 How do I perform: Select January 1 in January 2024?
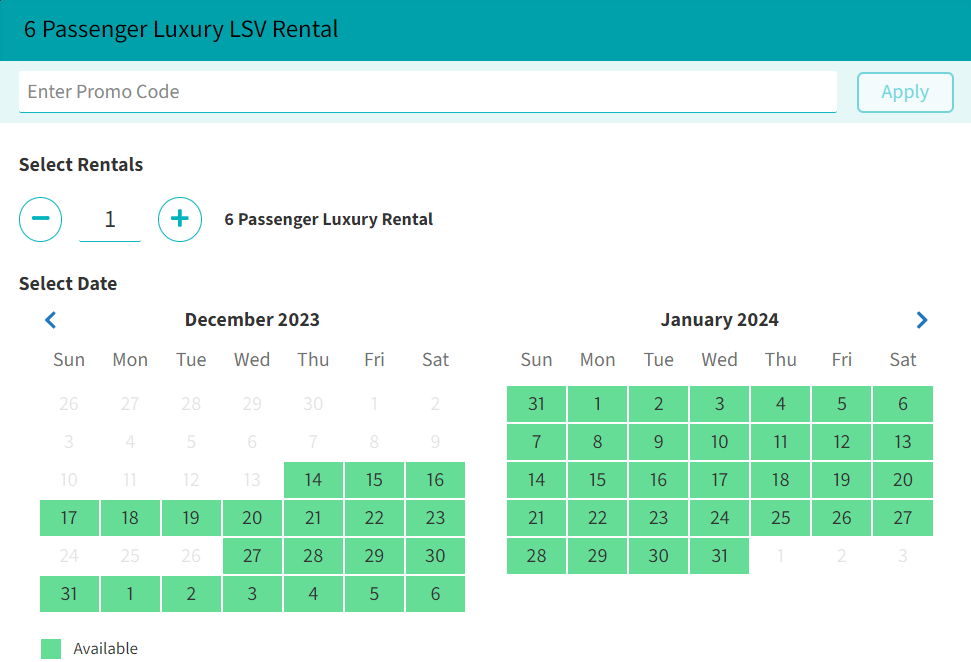(x=597, y=404)
